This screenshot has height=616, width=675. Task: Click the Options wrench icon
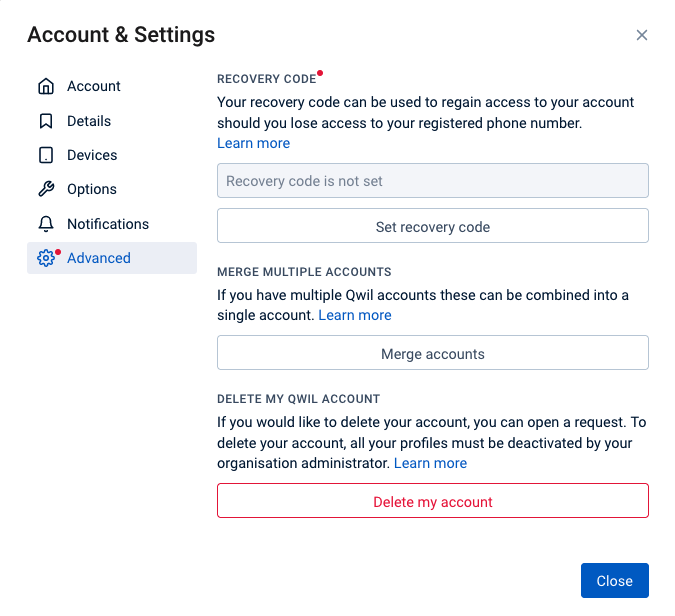click(46, 189)
